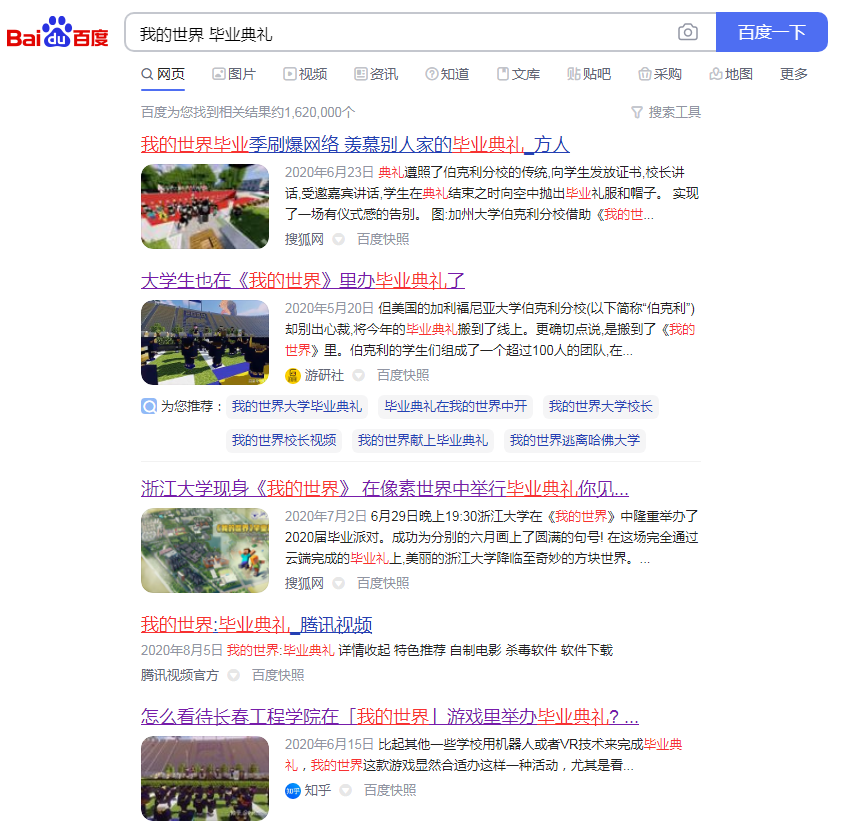
Task: Click the 百度一下 search button
Action: 771,32
